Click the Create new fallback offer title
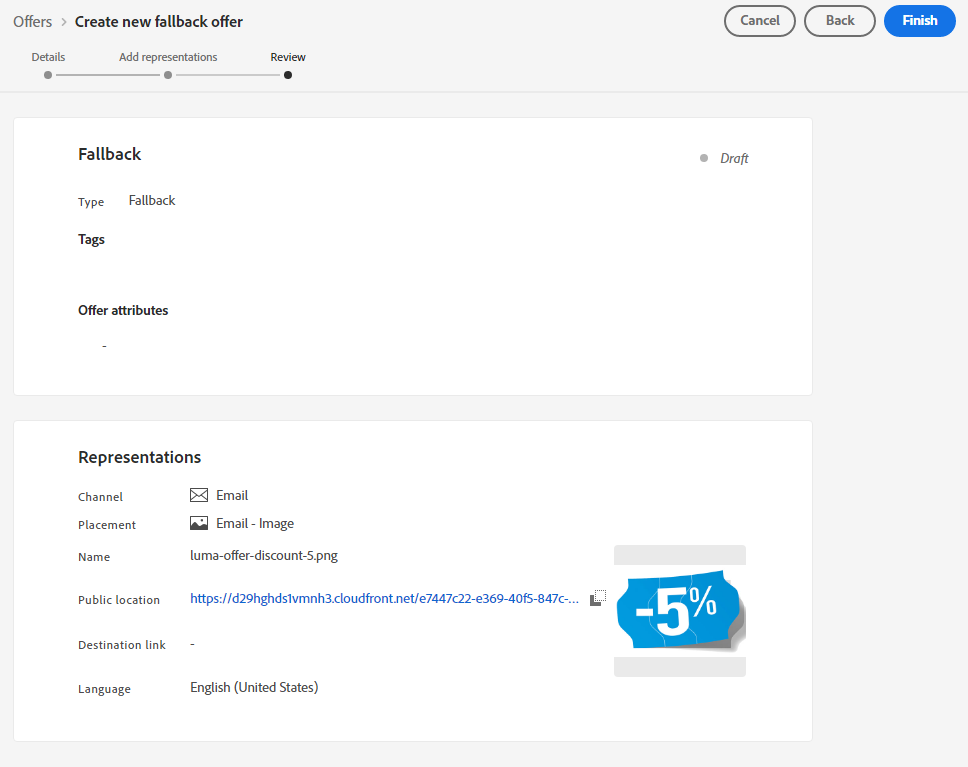 point(159,22)
